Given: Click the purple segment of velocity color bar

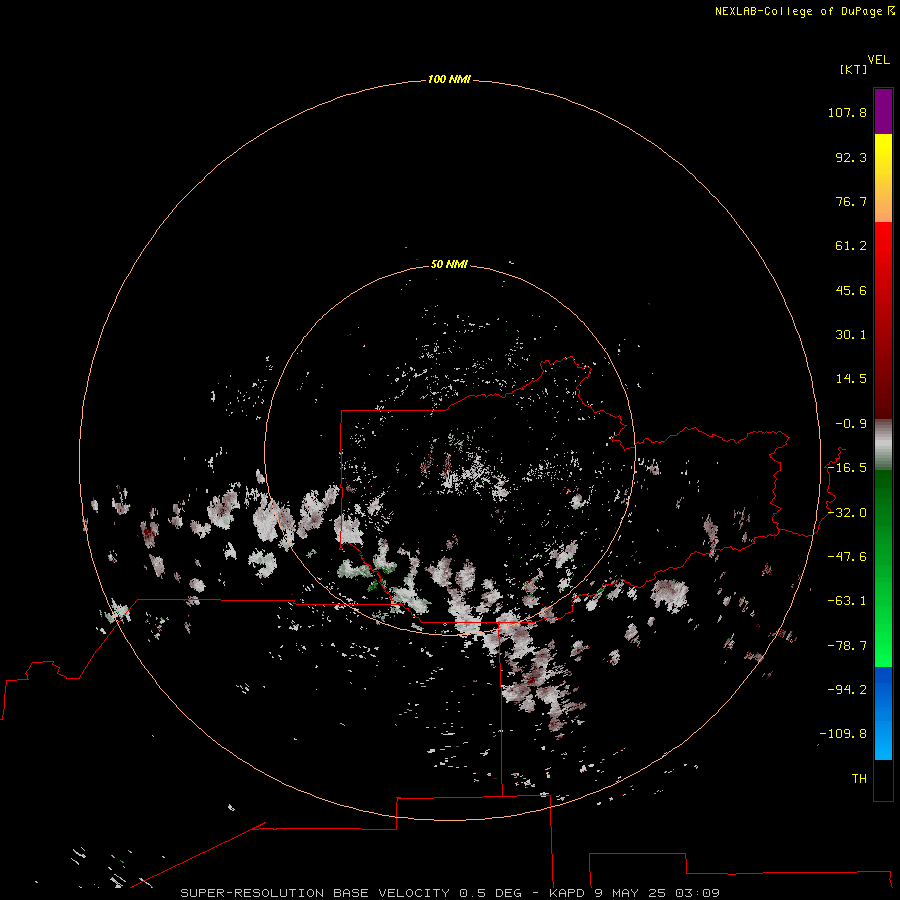Looking at the screenshot, I should tap(883, 111).
